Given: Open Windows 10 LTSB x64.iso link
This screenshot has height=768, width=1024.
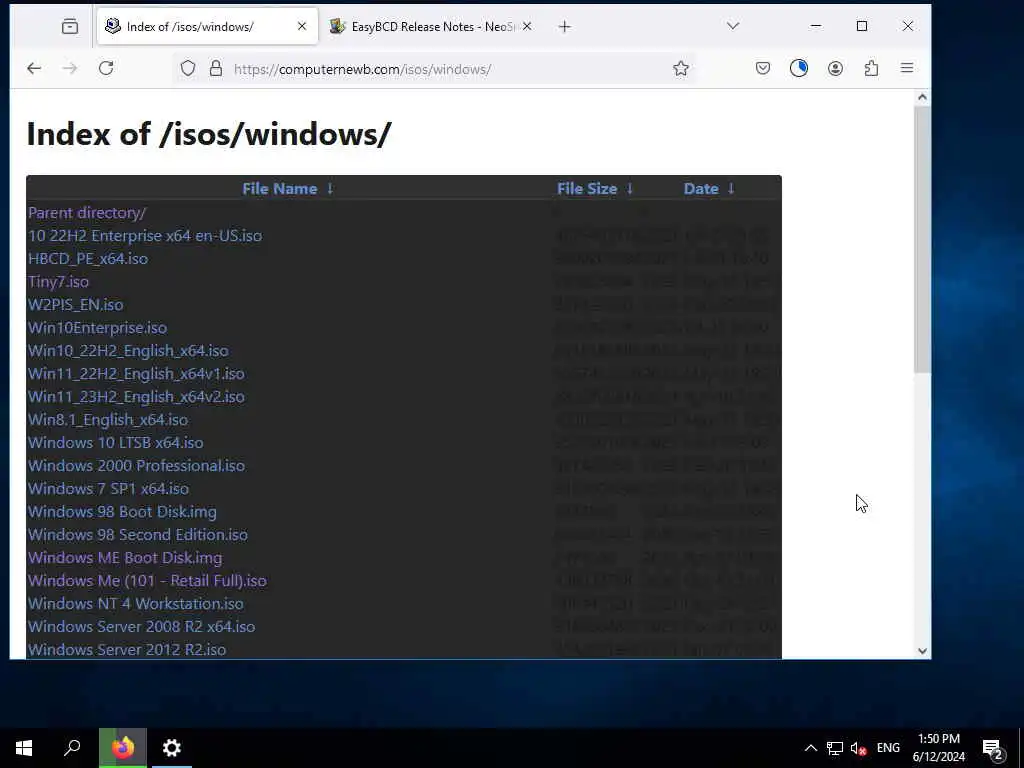Looking at the screenshot, I should click(x=116, y=443).
